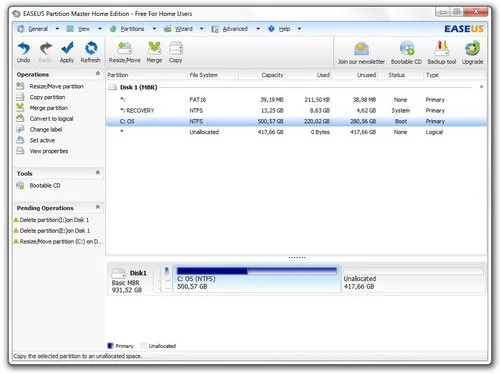Collapse the Disk 1 (MBR) group
Image resolution: width=500 pixels, height=374 pixels.
[481, 87]
